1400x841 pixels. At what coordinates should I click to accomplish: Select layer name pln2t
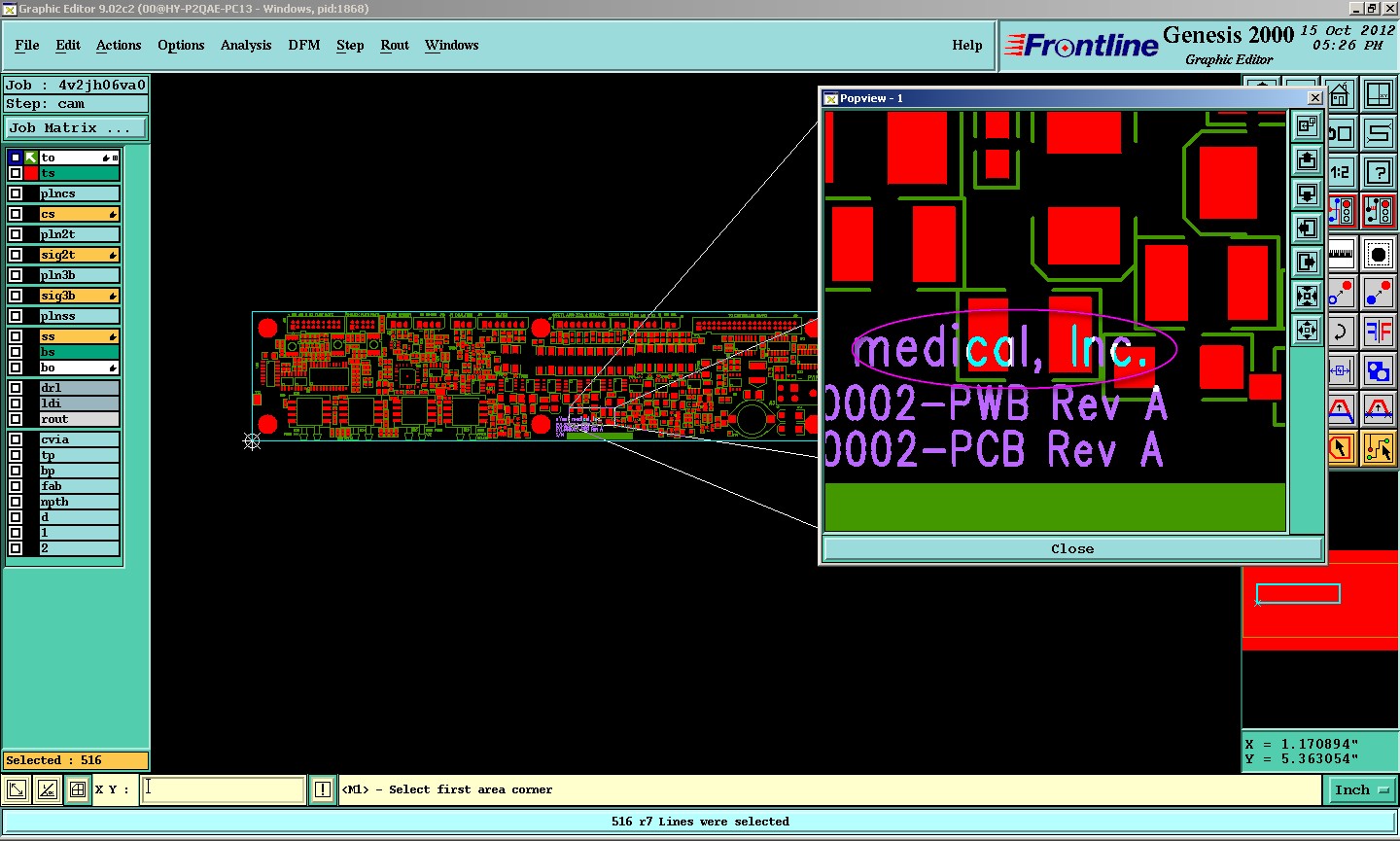[80, 234]
